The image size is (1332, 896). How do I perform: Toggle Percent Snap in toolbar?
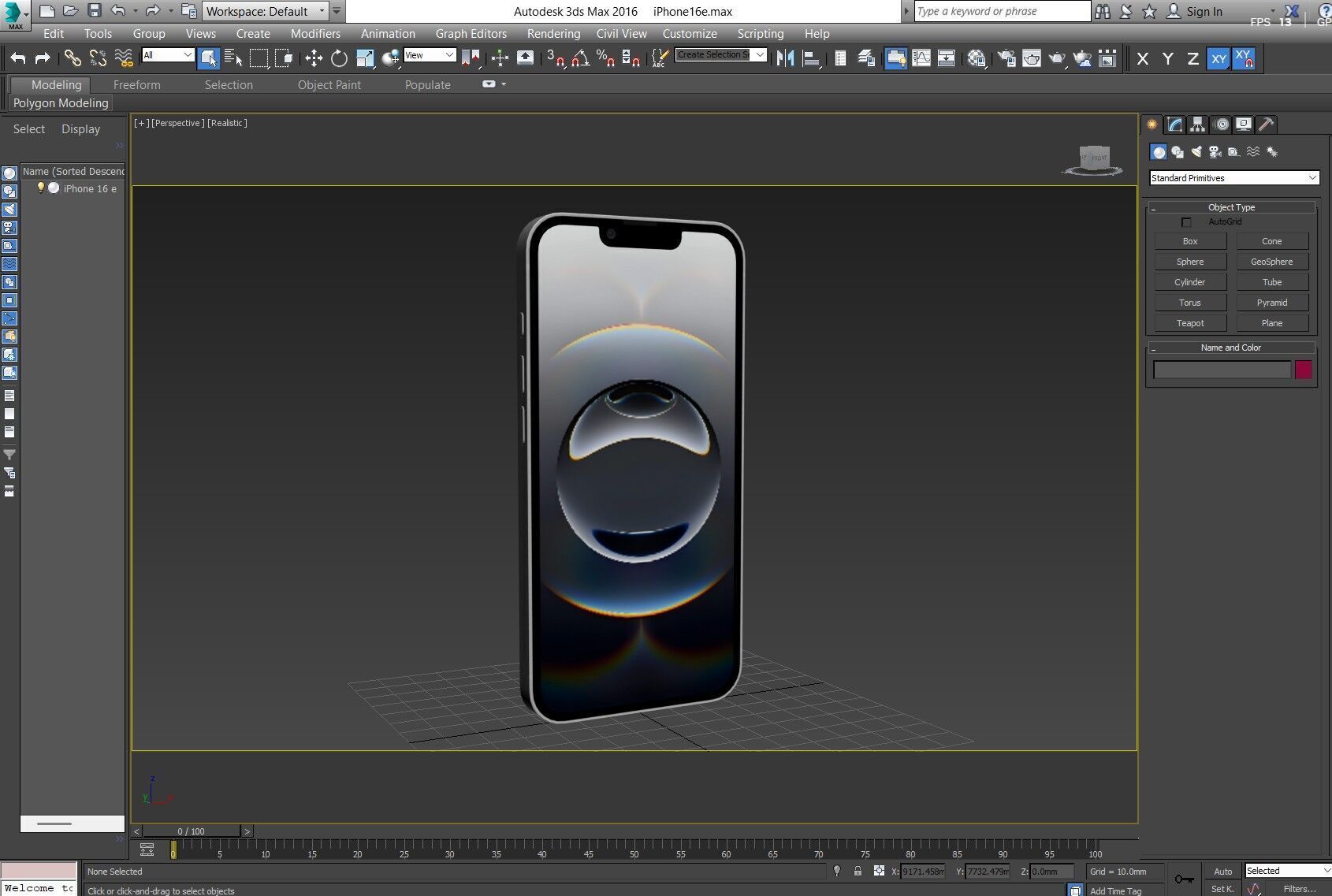[605, 58]
